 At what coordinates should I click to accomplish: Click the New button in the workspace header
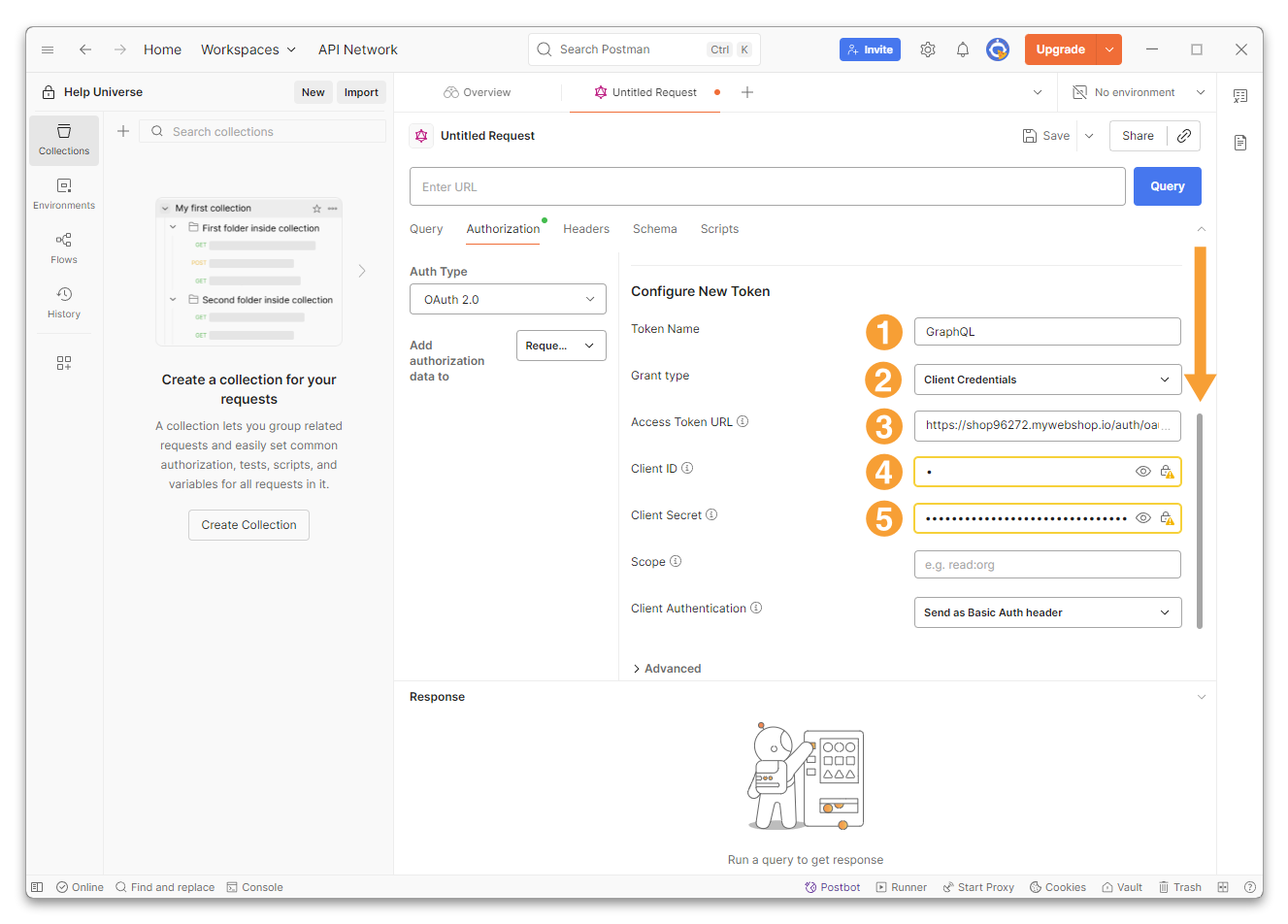313,92
